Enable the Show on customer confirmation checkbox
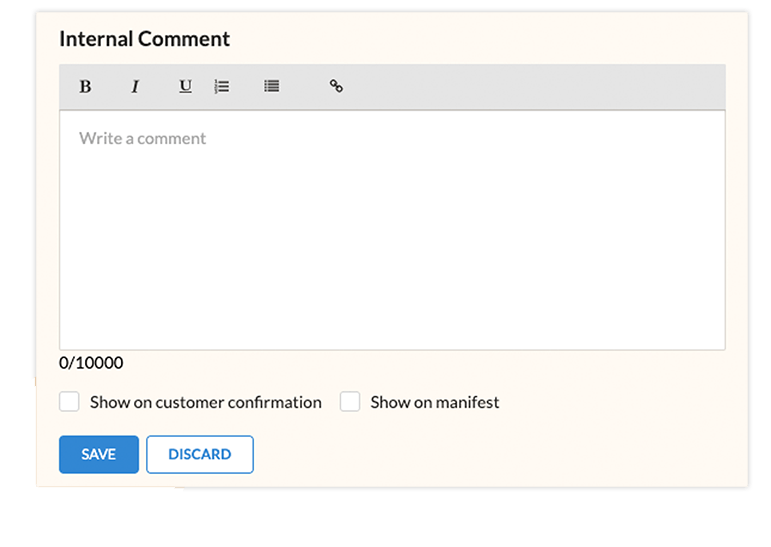771x547 pixels. tap(69, 402)
